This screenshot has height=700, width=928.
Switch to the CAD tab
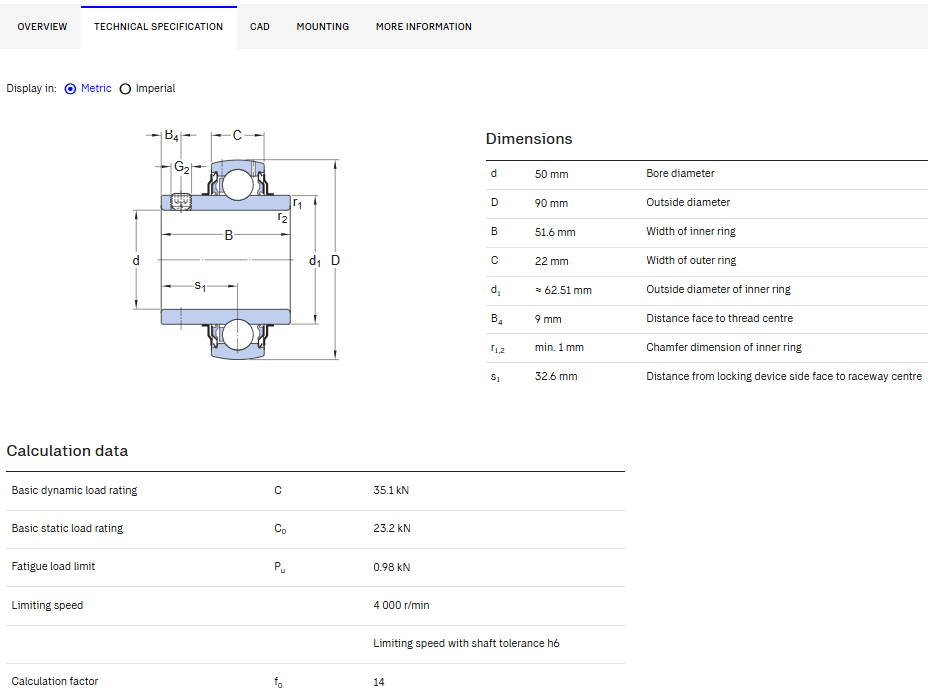click(260, 27)
